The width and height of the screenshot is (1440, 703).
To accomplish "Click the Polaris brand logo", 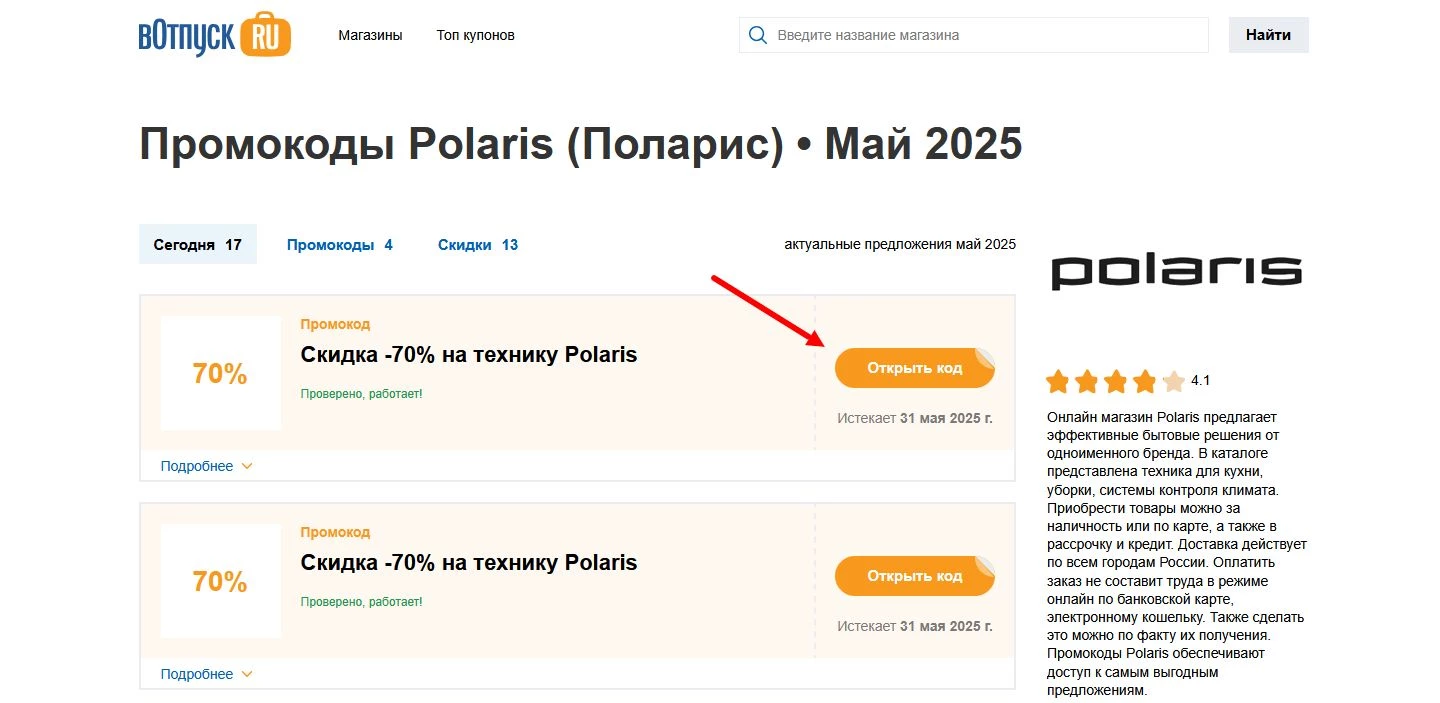I will pos(1176,271).
